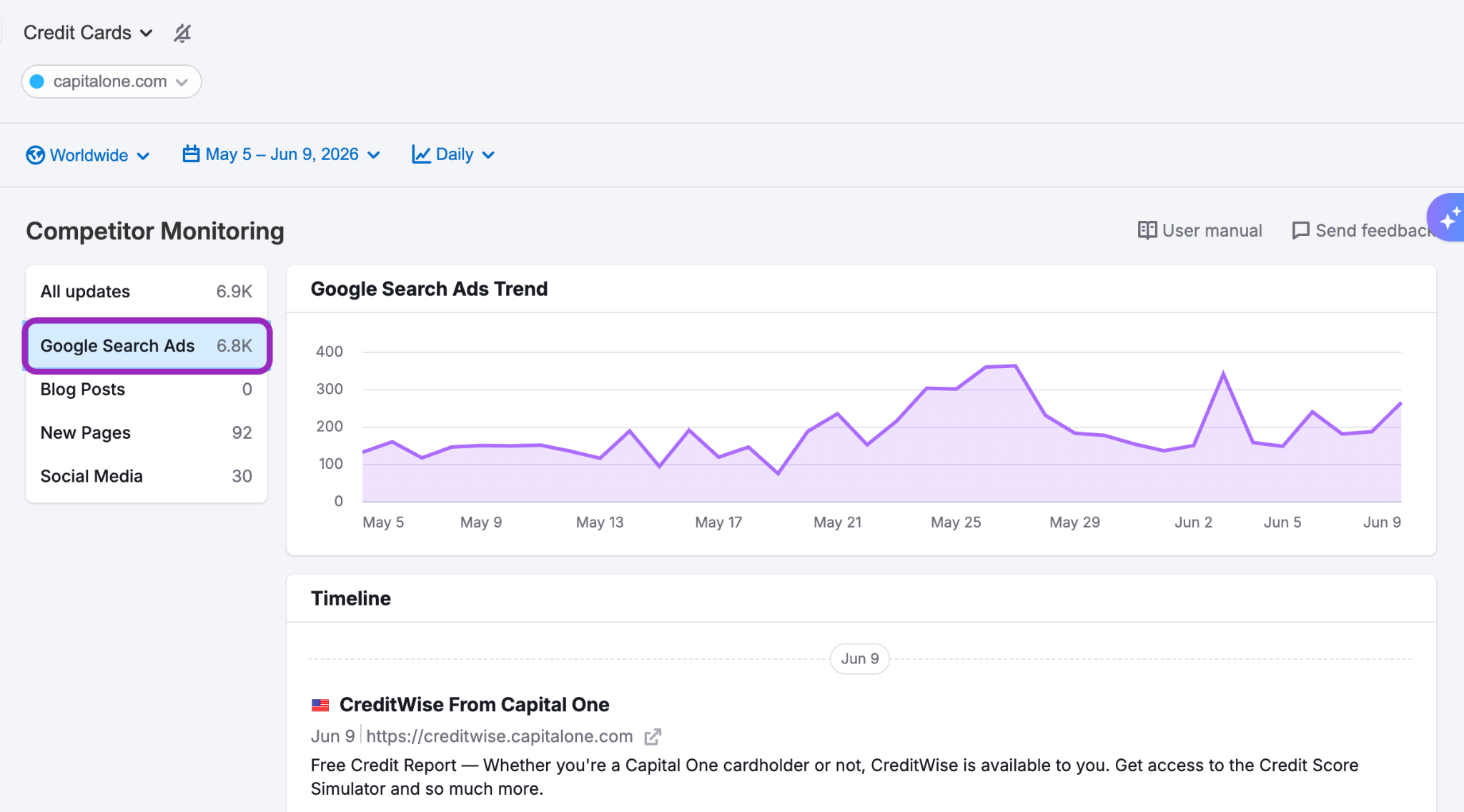The height and width of the screenshot is (812, 1464).
Task: Click the globe icon next to Worldwide
Action: pos(35,155)
